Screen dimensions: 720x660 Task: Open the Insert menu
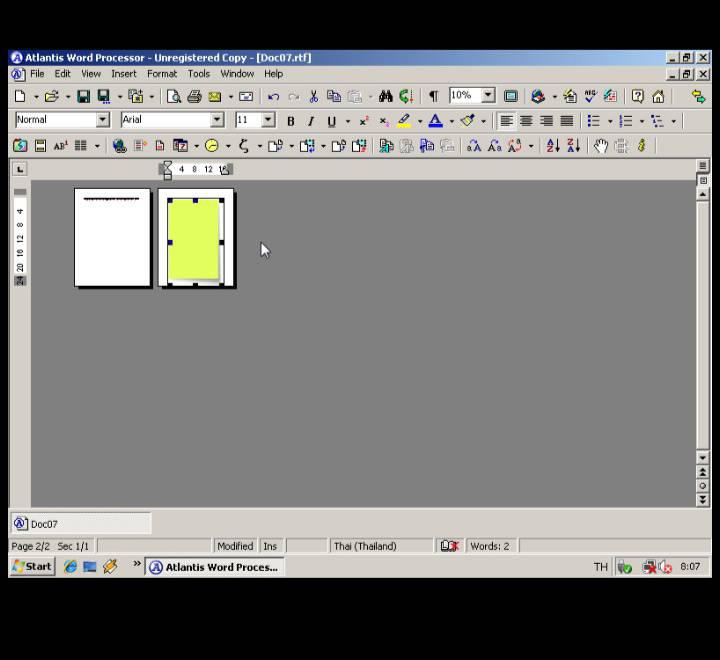click(124, 74)
